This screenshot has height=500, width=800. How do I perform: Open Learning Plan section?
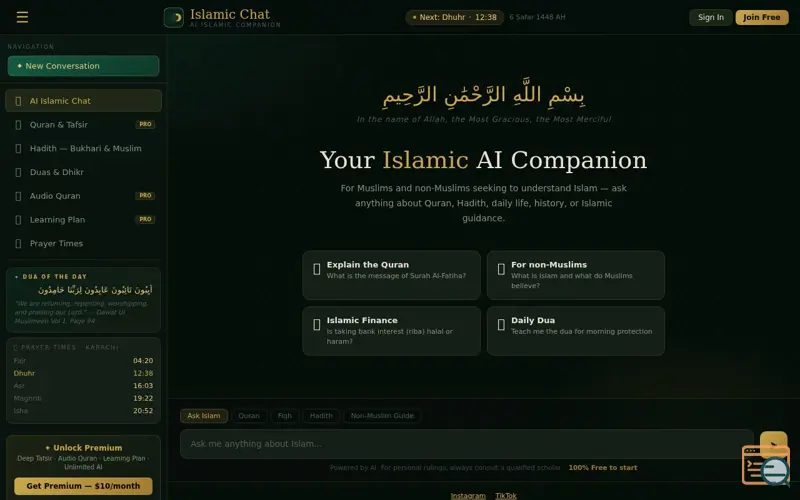coord(83,219)
